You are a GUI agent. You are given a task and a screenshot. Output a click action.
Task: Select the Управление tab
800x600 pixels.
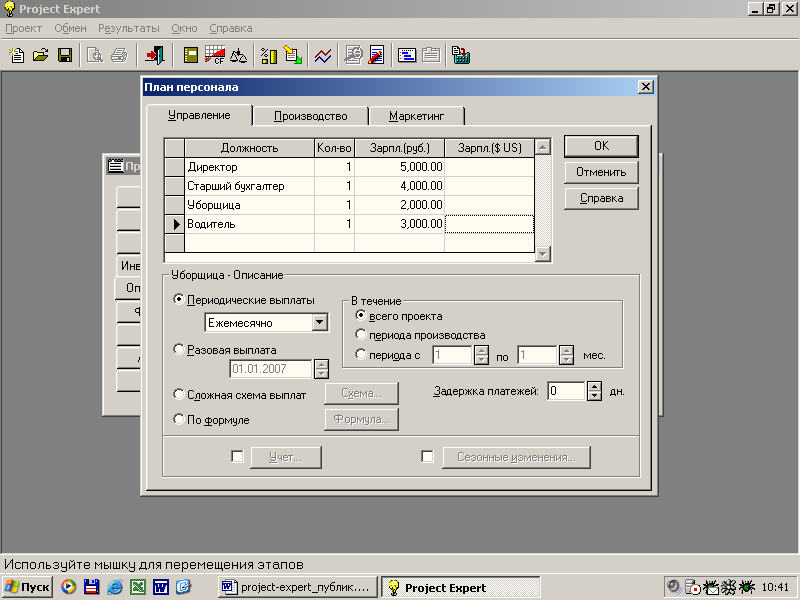click(199, 115)
